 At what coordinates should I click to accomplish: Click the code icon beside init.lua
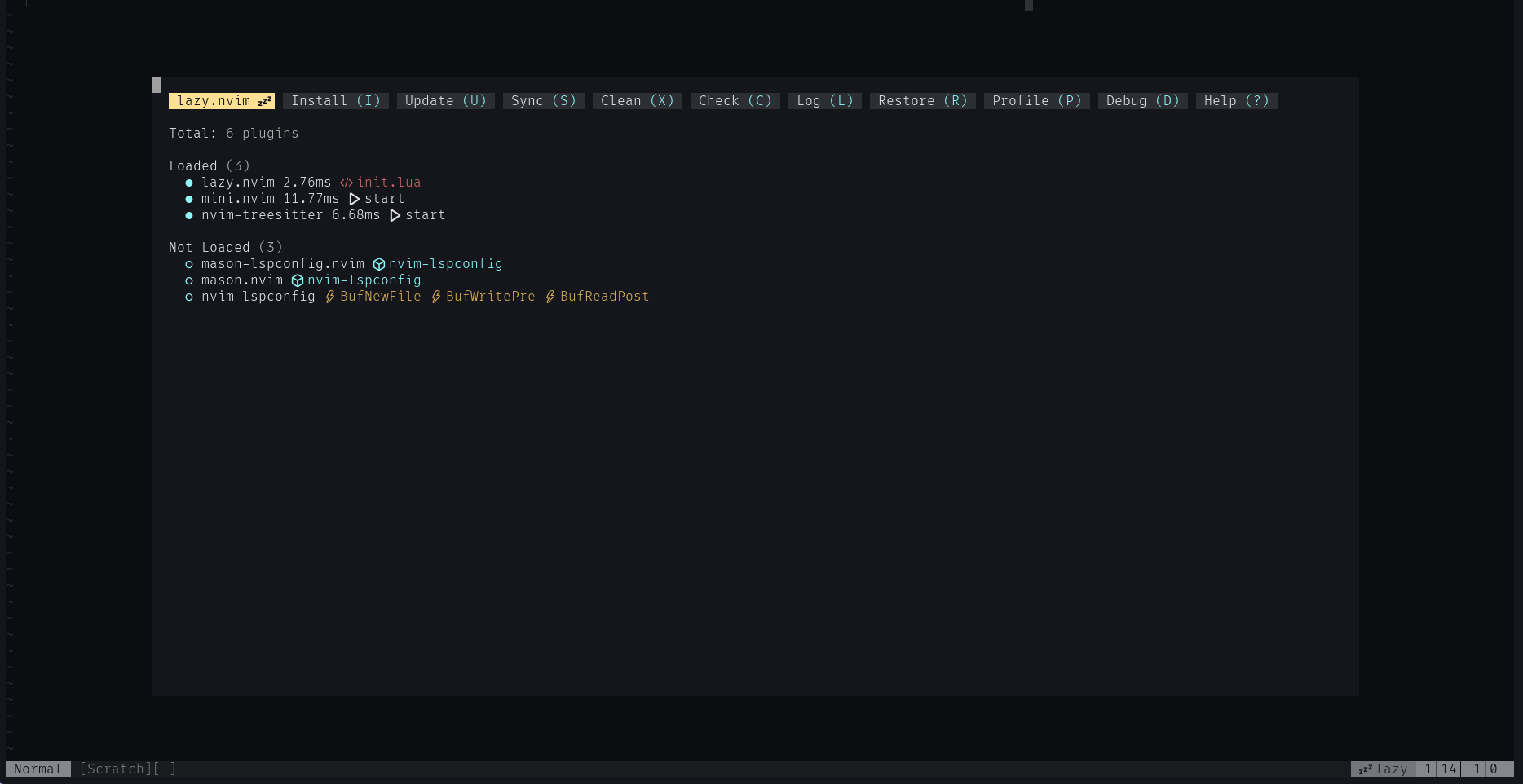(x=347, y=183)
